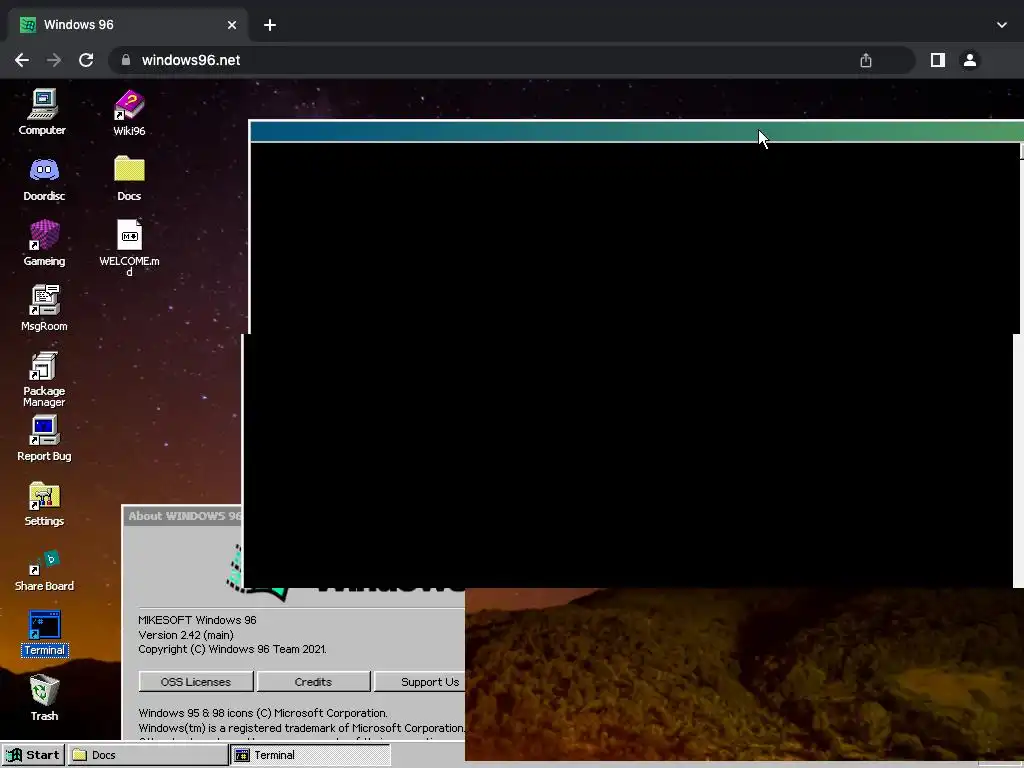Click "Copyright (C) Windows 96 Team 2021." text
The height and width of the screenshot is (768, 1024).
[x=232, y=649]
